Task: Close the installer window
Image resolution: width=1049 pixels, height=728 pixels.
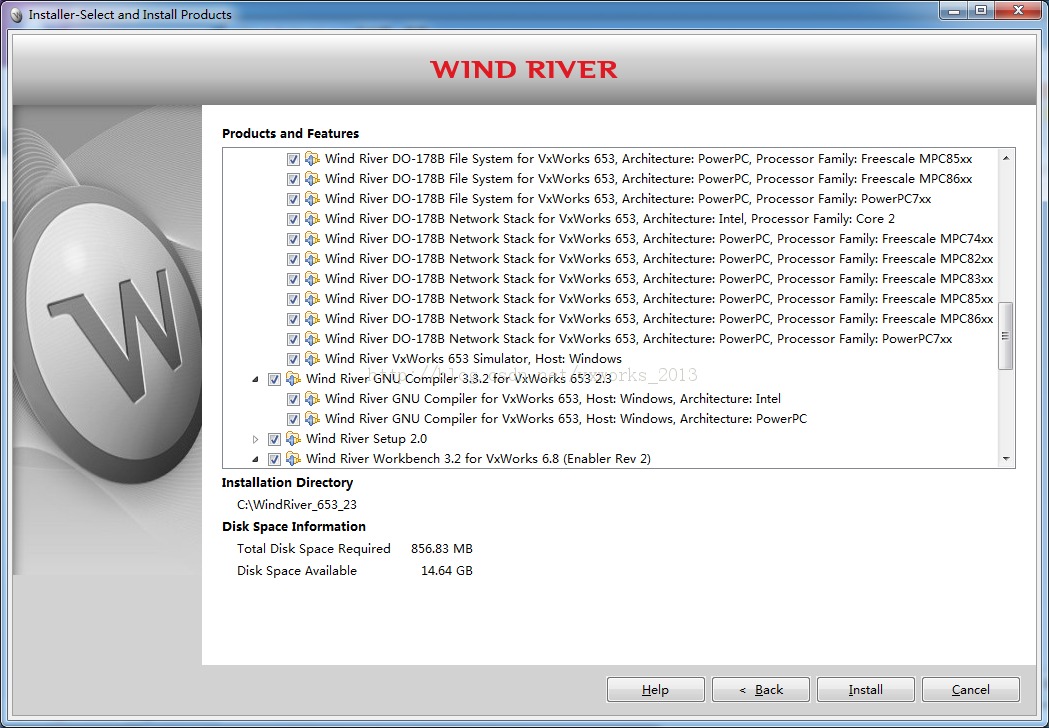Action: click(x=1018, y=11)
